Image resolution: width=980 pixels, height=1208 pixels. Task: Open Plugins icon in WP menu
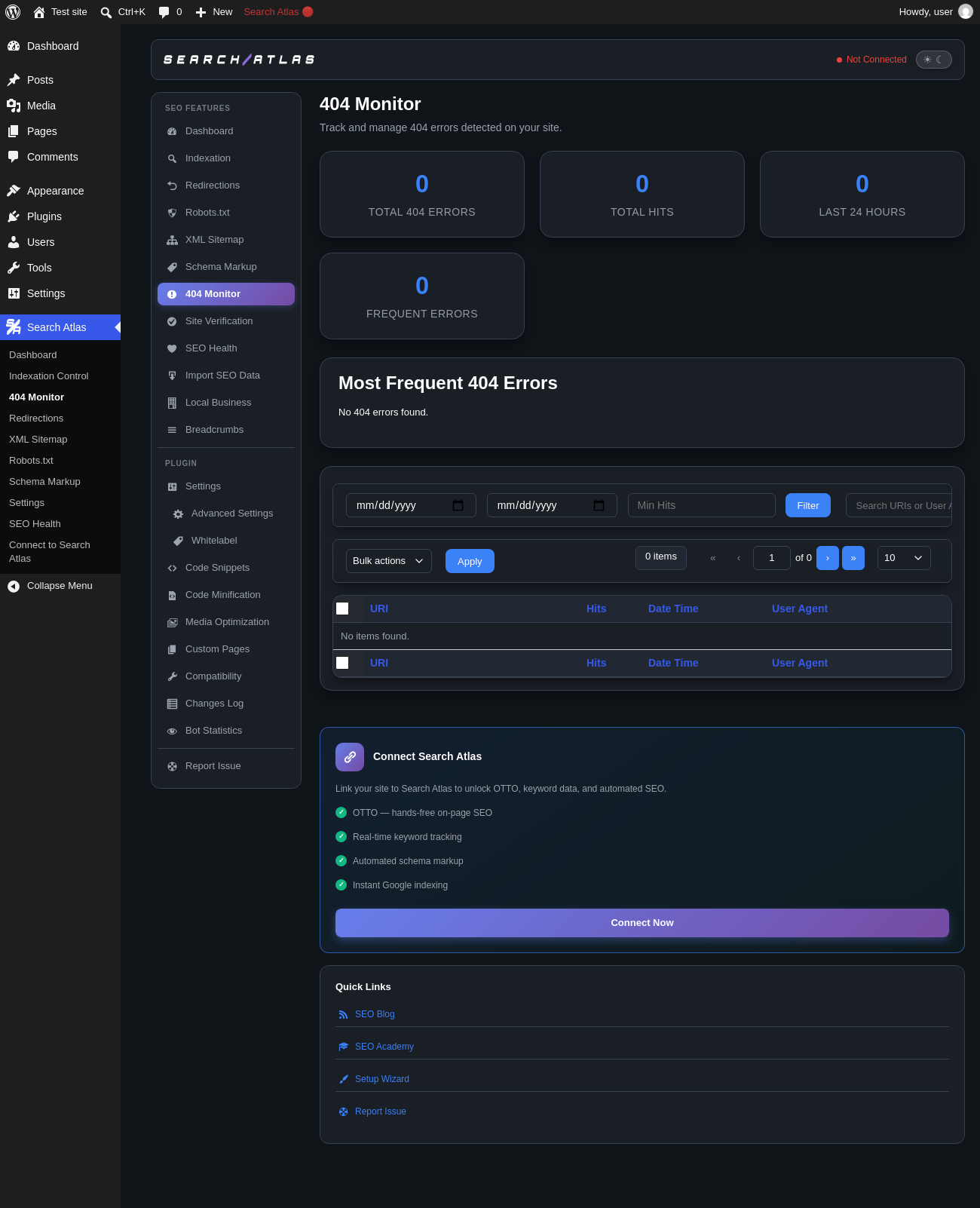point(14,216)
